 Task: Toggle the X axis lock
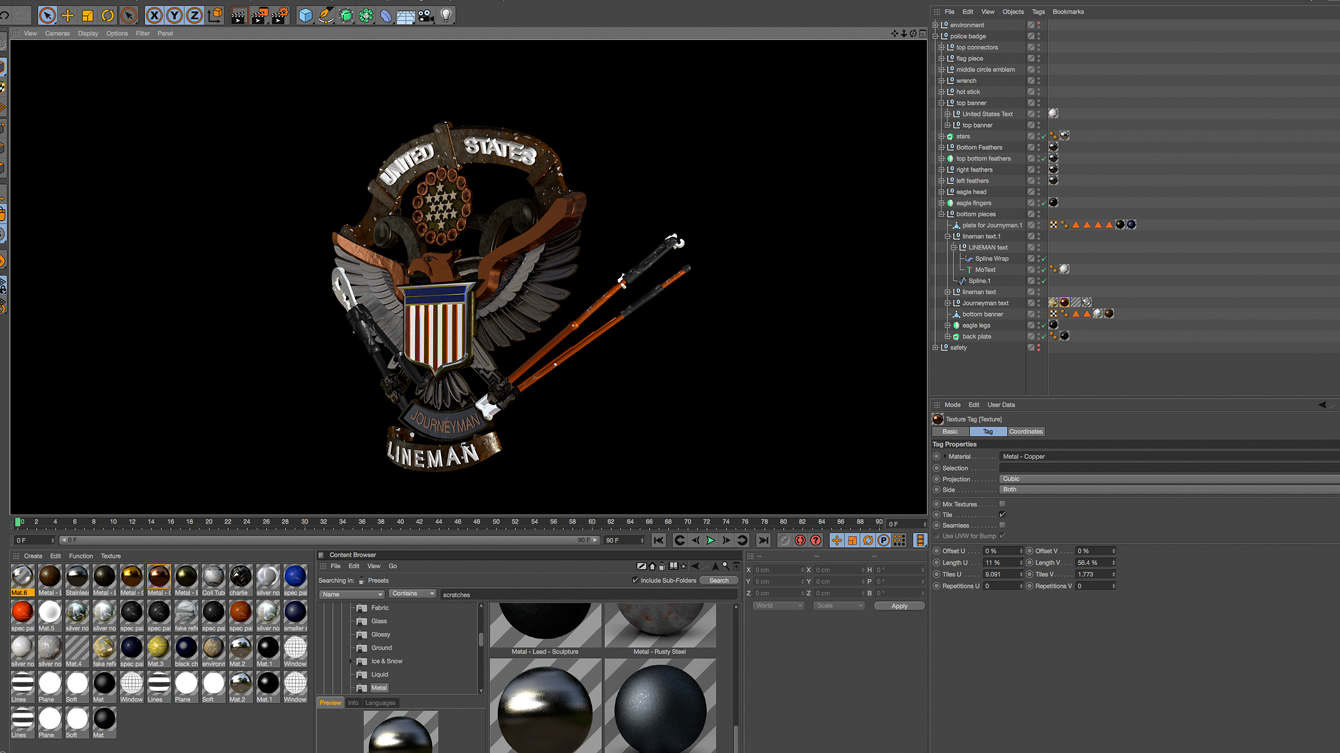pos(154,16)
